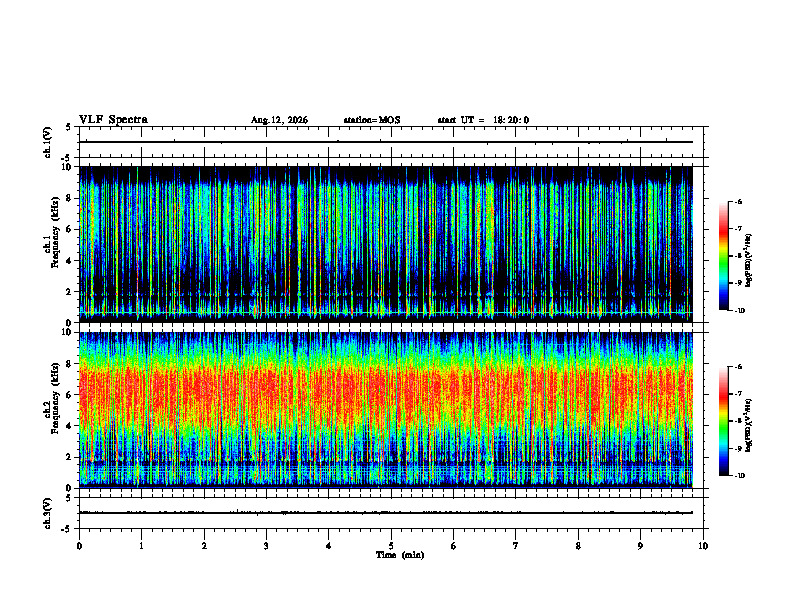Click the Time (min) axis label
Viewport: 792px width, 612px height.
tap(400, 555)
